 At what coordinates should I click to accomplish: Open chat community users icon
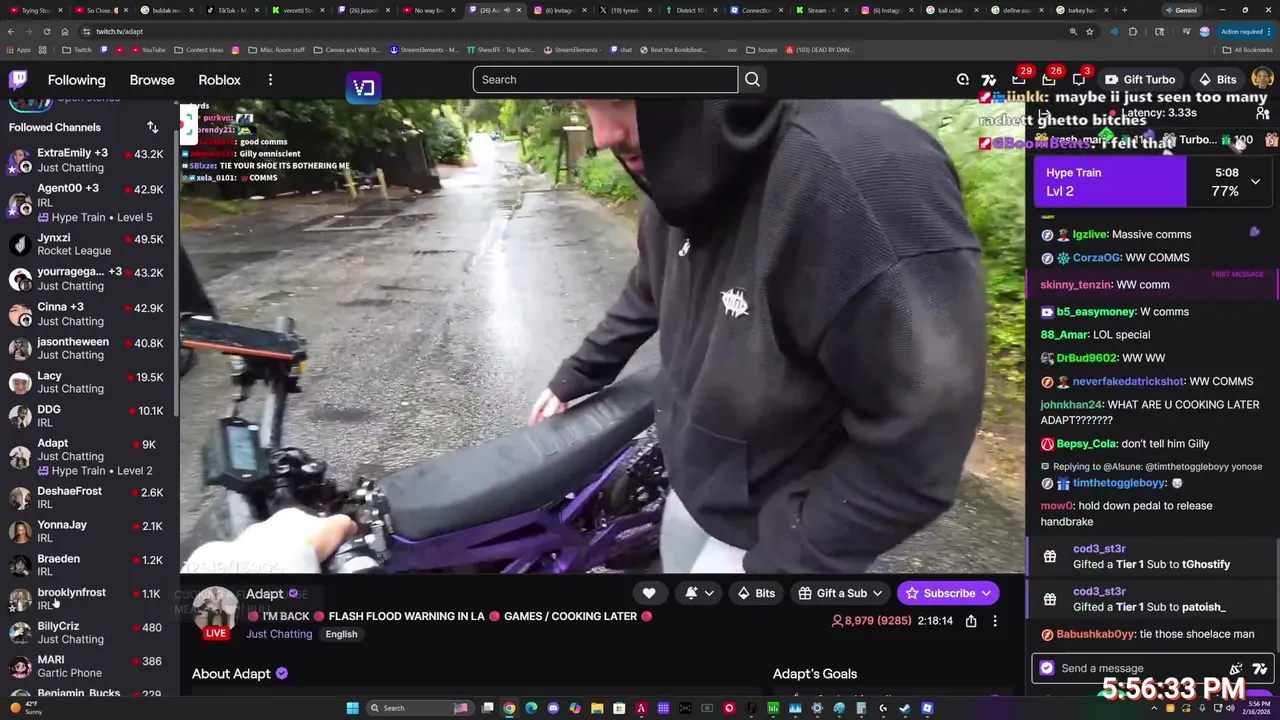click(1263, 113)
